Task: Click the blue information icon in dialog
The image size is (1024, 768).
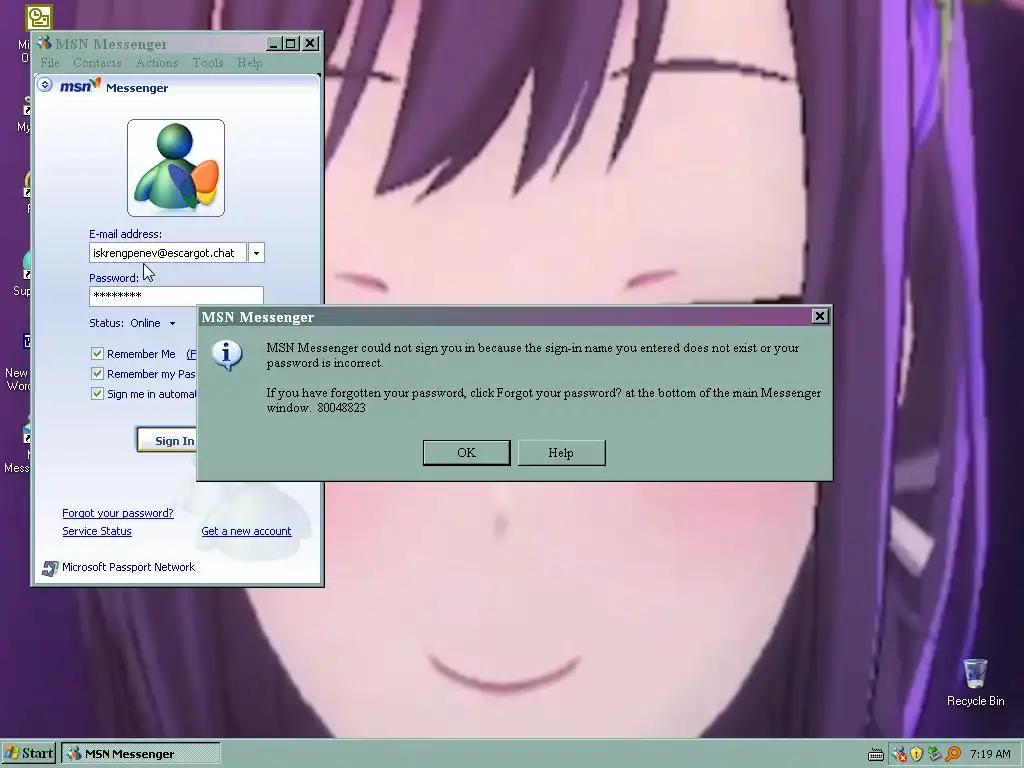Action: click(x=227, y=355)
